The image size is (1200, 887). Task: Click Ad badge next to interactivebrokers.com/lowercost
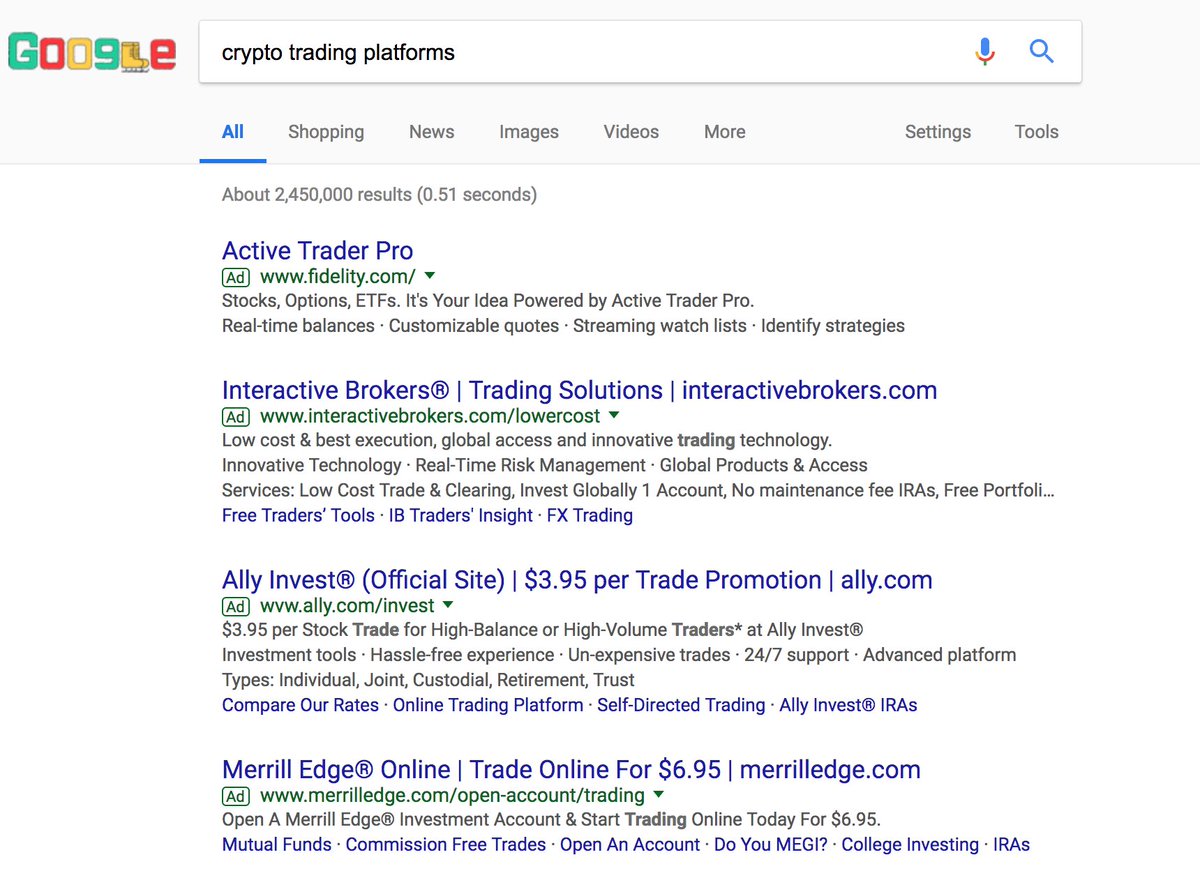tap(236, 416)
